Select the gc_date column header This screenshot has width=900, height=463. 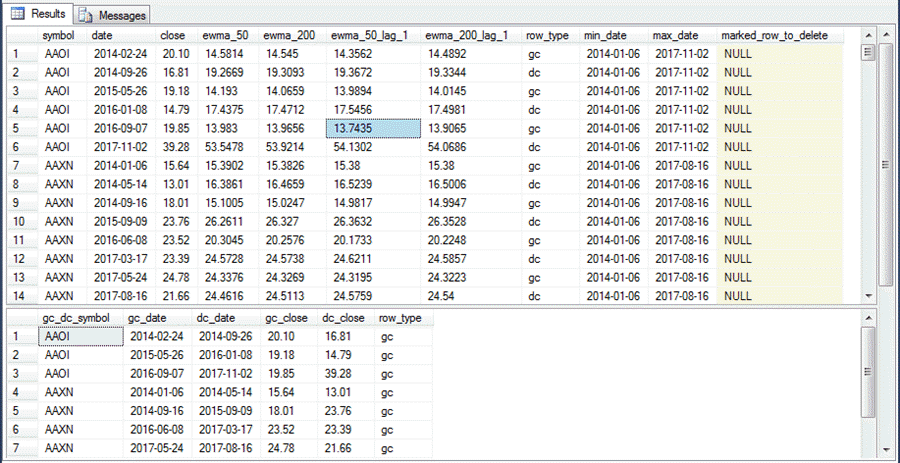[158, 318]
